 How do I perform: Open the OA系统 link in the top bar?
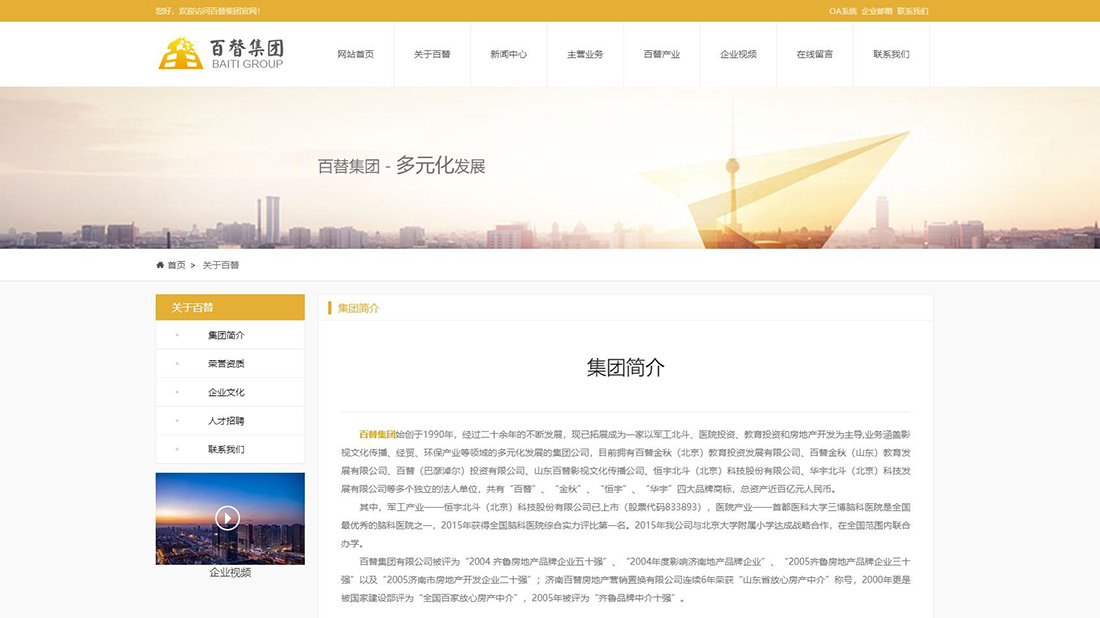click(839, 11)
